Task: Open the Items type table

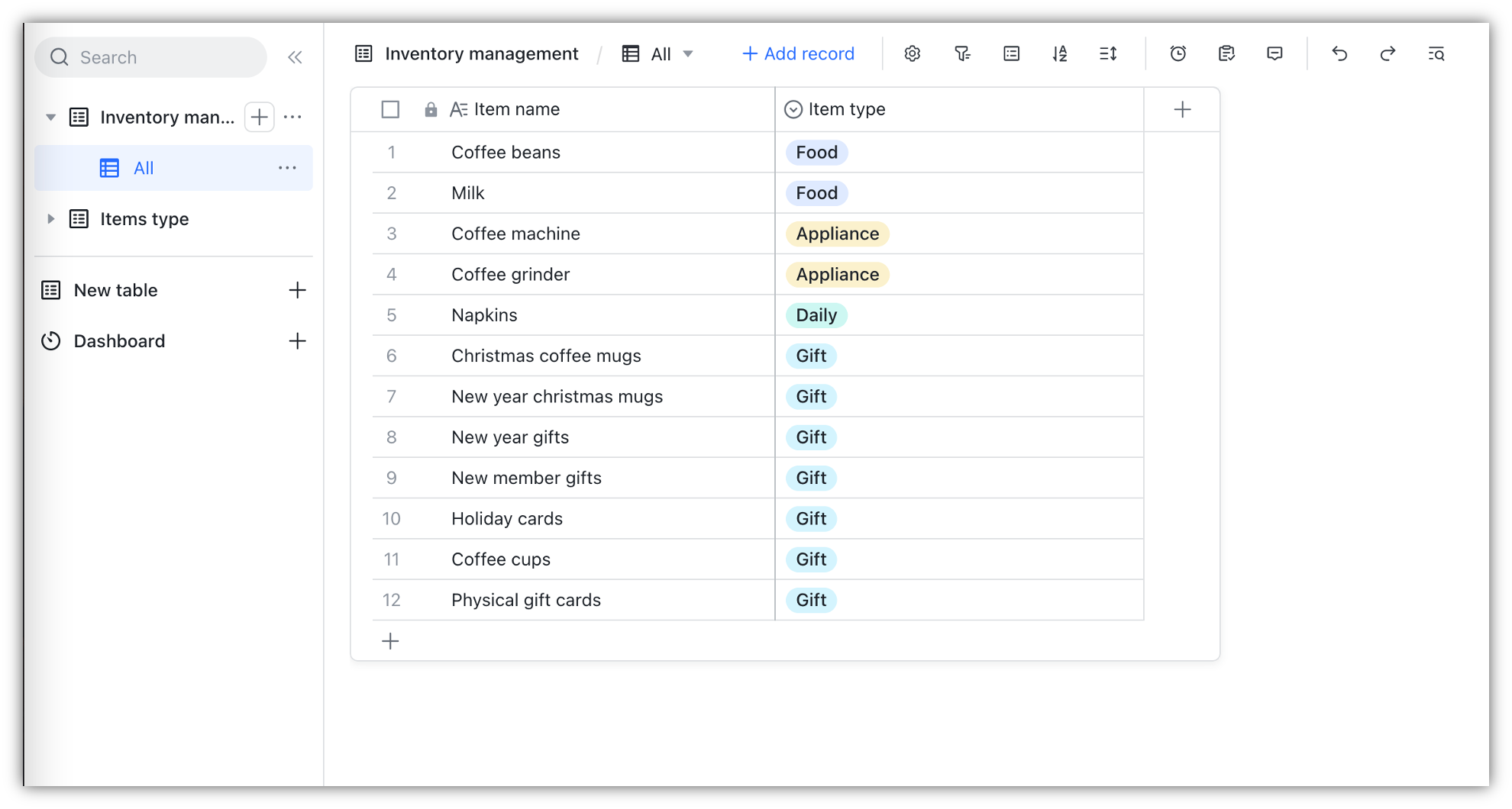Action: [x=144, y=219]
